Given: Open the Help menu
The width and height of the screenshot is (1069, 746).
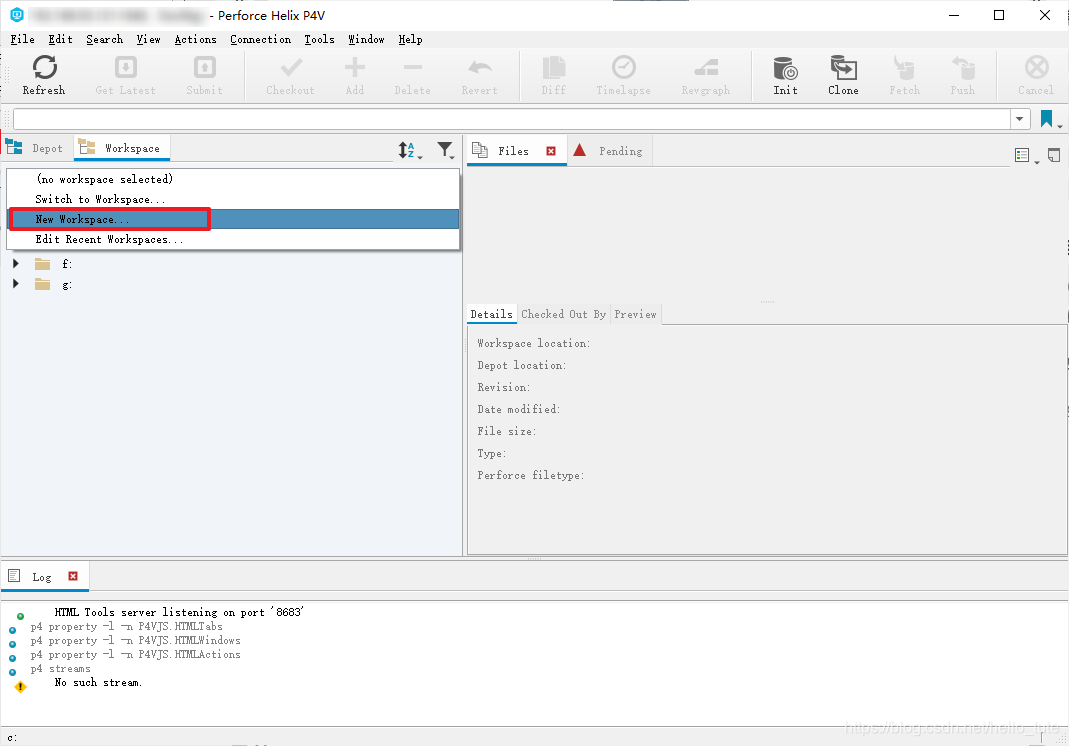Looking at the screenshot, I should tap(410, 40).
